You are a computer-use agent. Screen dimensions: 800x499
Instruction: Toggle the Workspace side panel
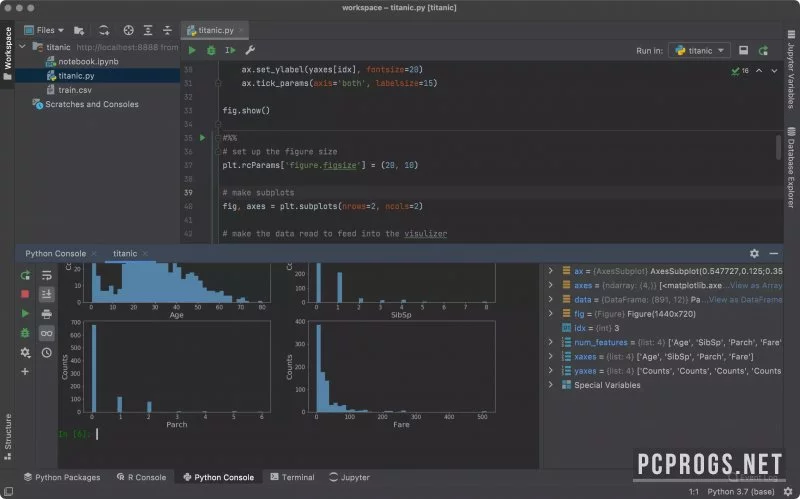(x=7, y=53)
